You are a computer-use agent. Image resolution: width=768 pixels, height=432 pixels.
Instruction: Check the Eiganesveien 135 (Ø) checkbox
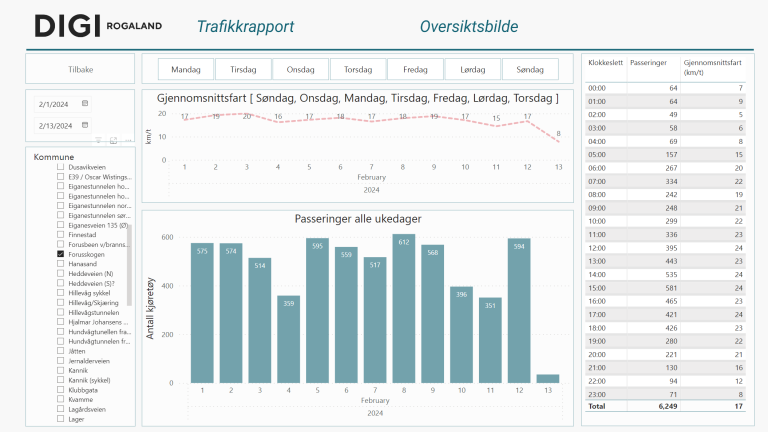(60, 225)
